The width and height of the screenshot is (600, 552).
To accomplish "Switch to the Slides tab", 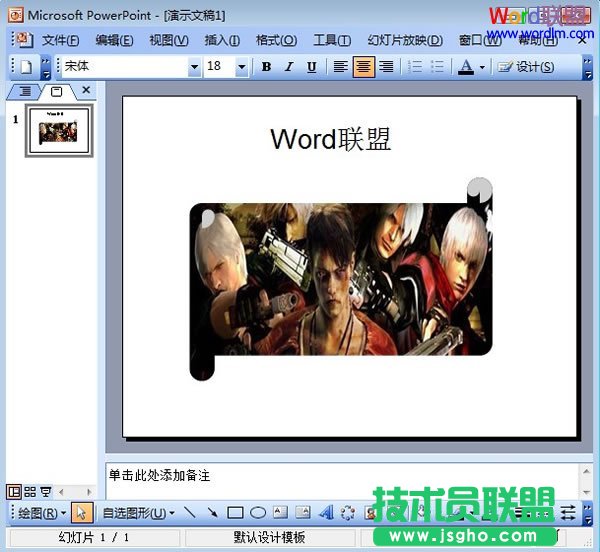I will [x=56, y=91].
